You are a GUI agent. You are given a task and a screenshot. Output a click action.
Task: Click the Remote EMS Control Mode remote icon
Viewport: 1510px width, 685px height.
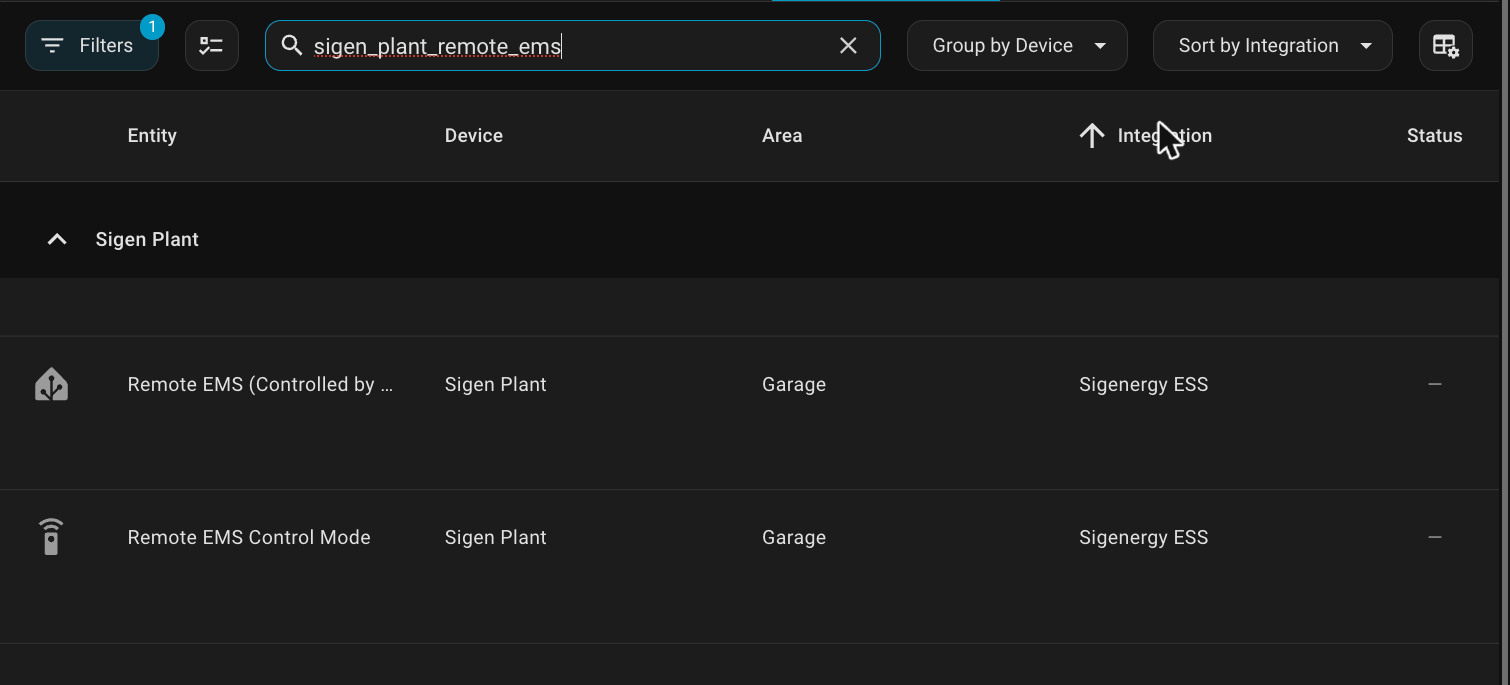click(51, 538)
